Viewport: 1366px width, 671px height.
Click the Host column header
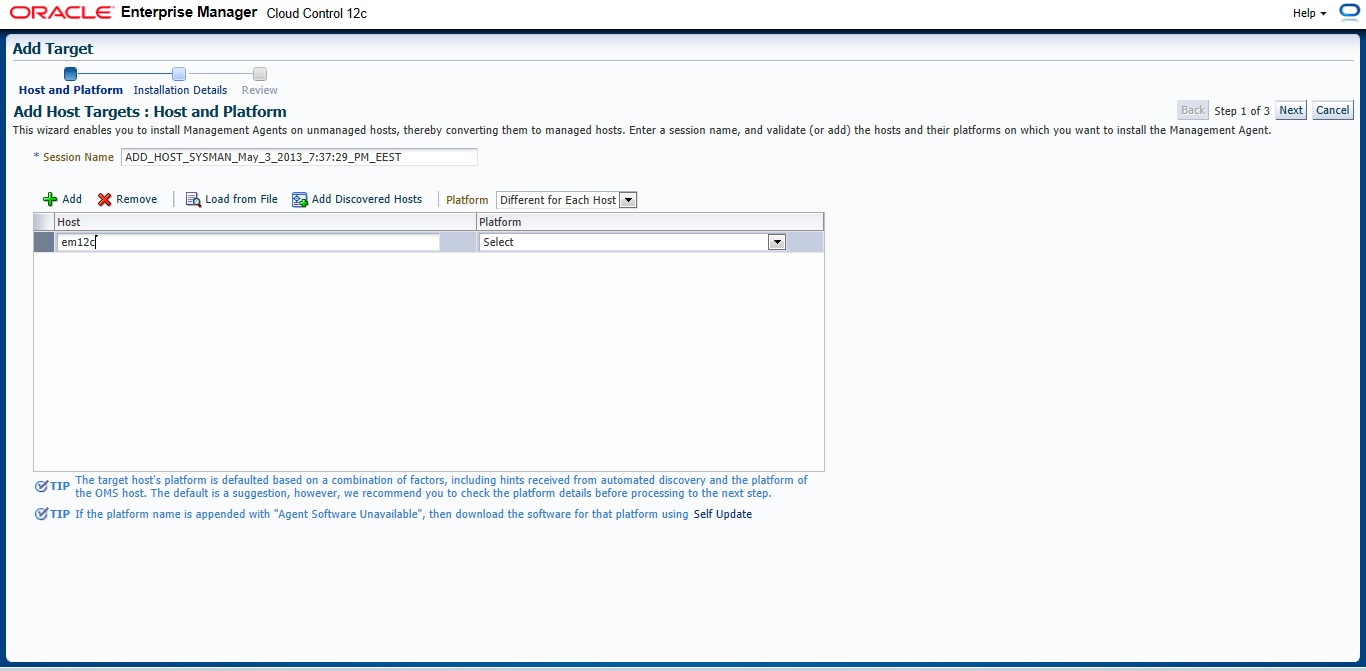pos(265,222)
